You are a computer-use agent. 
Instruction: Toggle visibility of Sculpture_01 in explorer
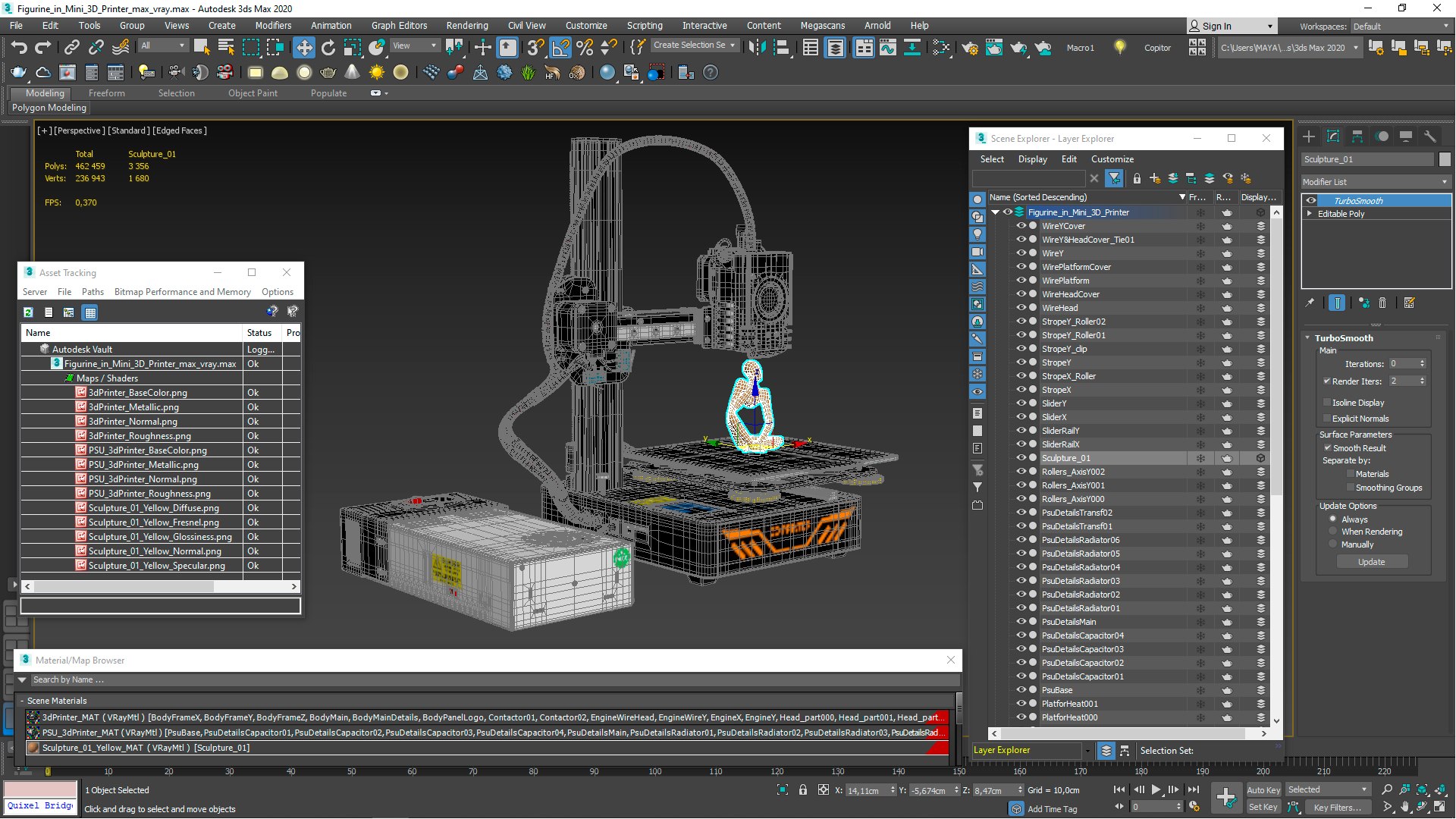click(x=1021, y=458)
